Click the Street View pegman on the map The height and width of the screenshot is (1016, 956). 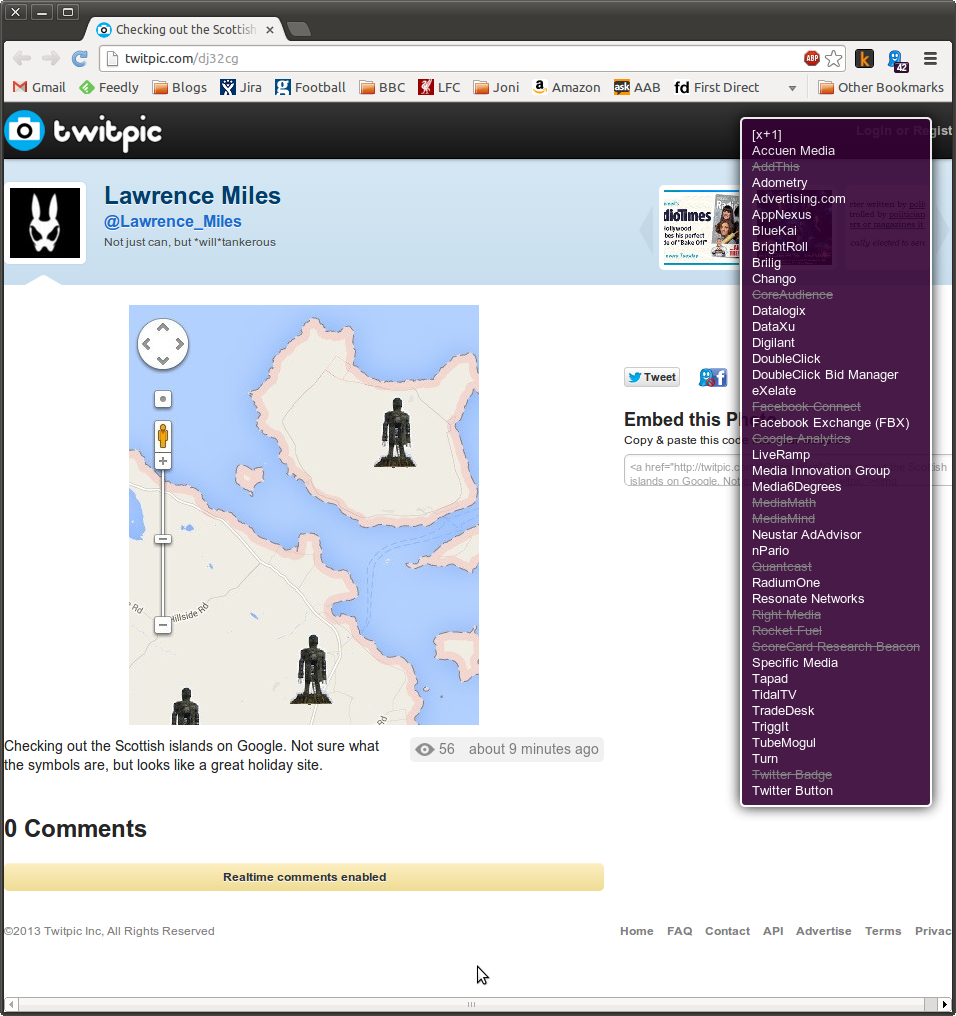click(163, 436)
